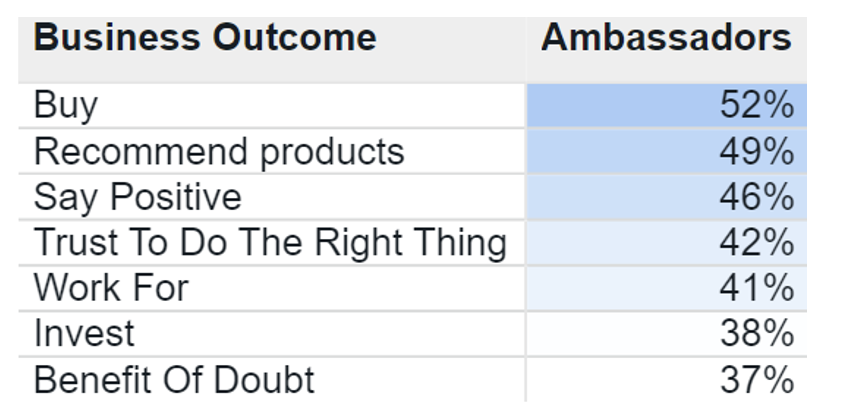
Task: Click the 38% Invest cell
Action: [666, 334]
